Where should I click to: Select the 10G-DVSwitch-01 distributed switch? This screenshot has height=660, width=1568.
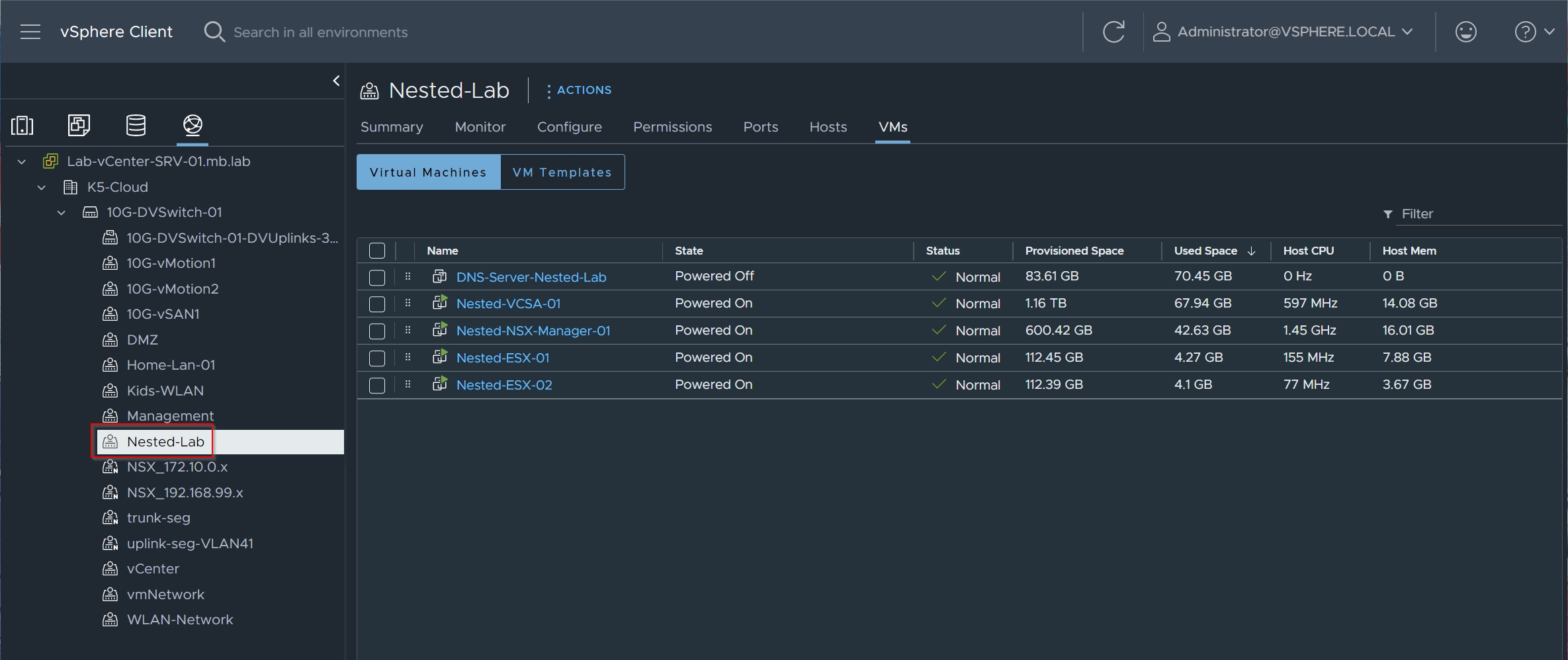(164, 212)
